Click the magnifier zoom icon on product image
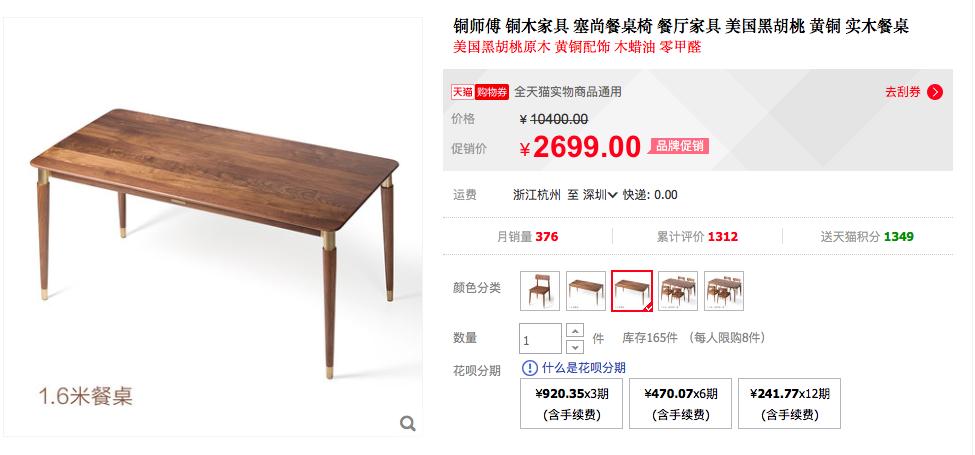 pos(408,424)
